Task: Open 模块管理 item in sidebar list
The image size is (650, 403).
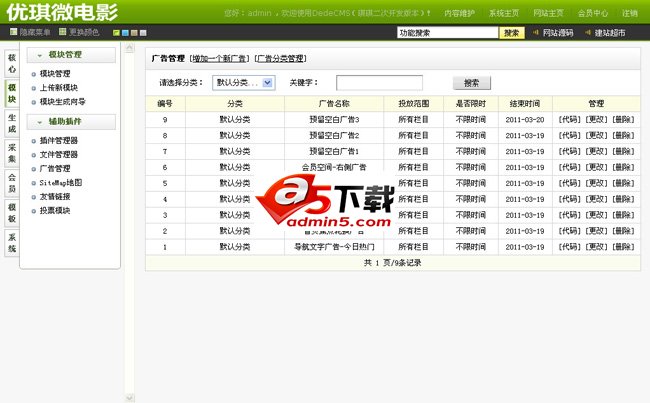Action: 55,74
